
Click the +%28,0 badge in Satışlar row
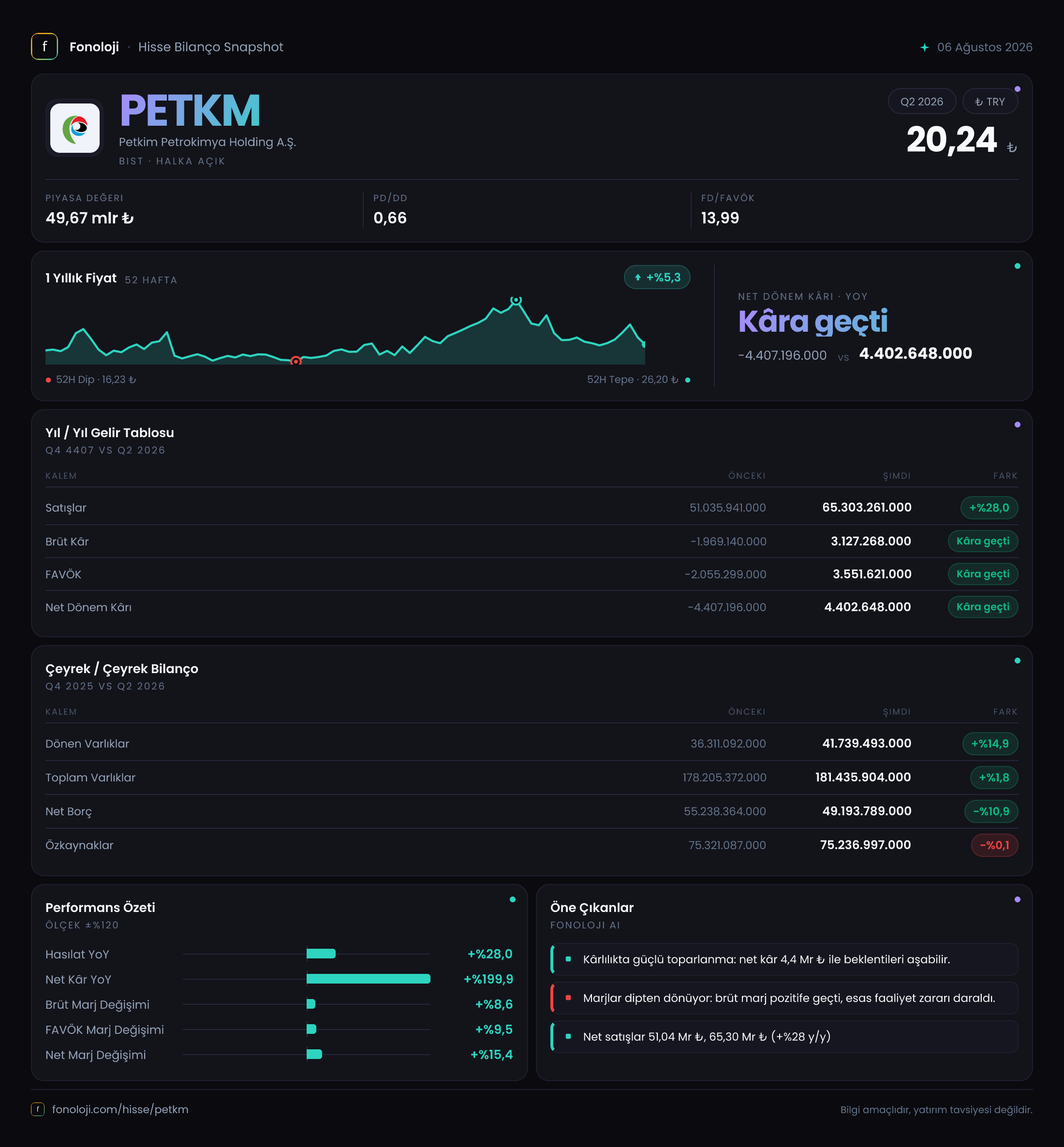pos(989,508)
